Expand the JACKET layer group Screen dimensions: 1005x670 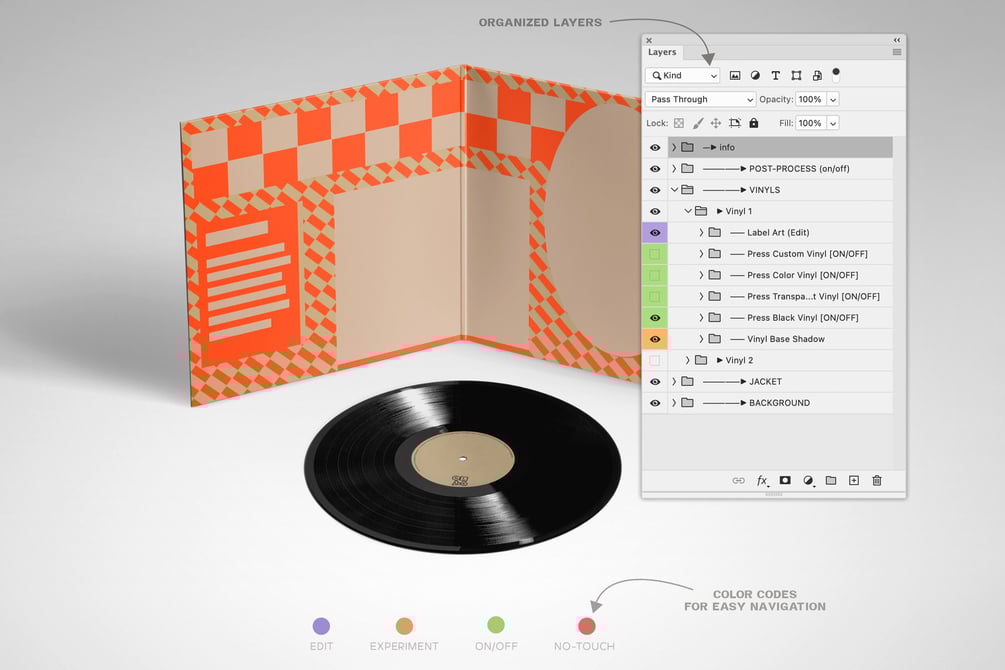click(x=674, y=381)
